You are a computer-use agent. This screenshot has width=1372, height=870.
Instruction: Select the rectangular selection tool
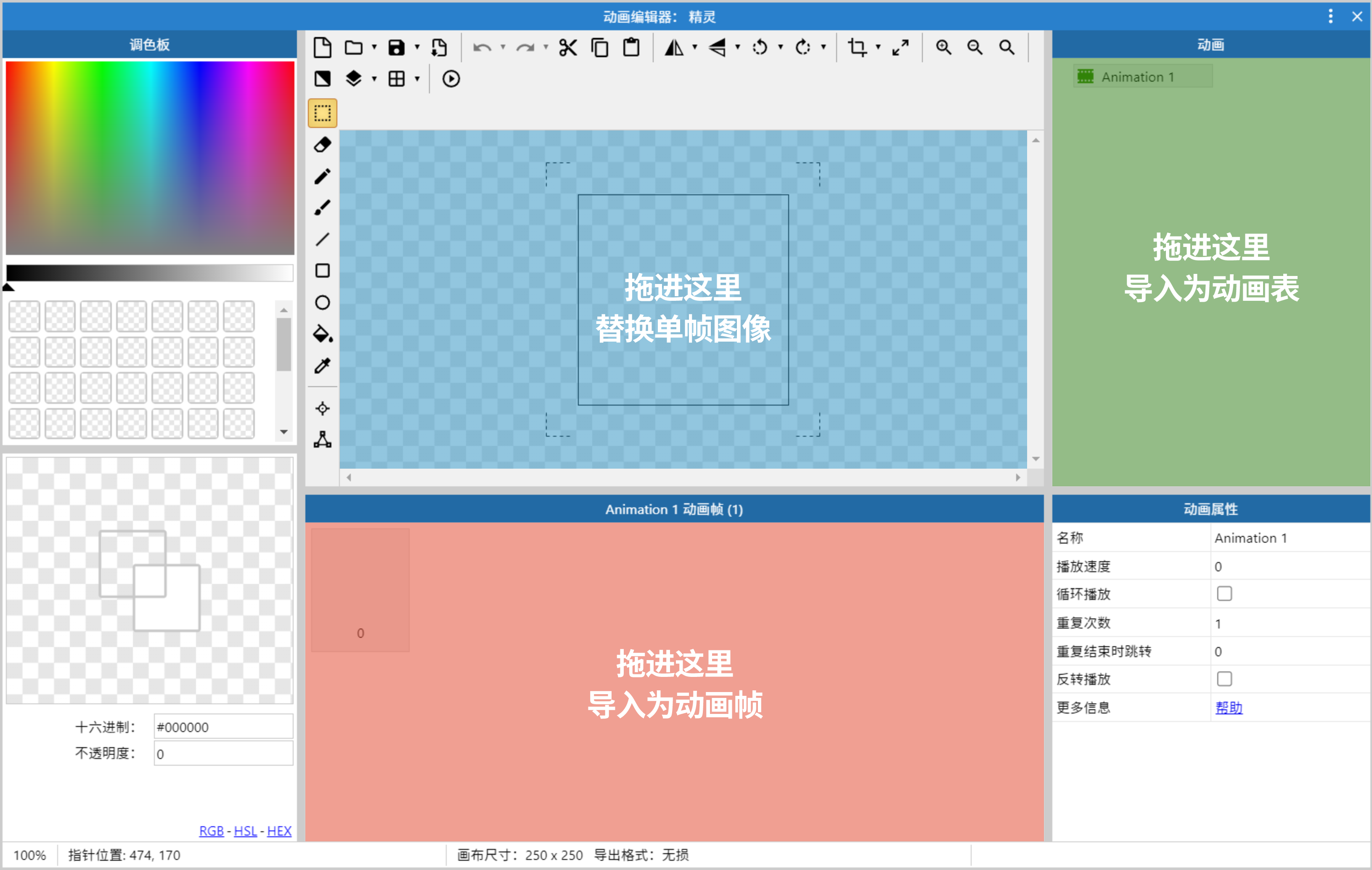(323, 114)
